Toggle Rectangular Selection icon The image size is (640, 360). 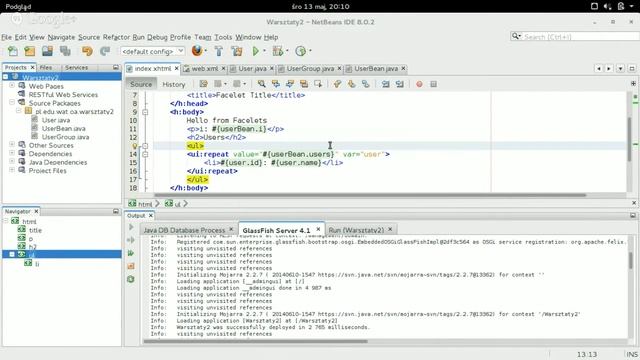[x=318, y=84]
